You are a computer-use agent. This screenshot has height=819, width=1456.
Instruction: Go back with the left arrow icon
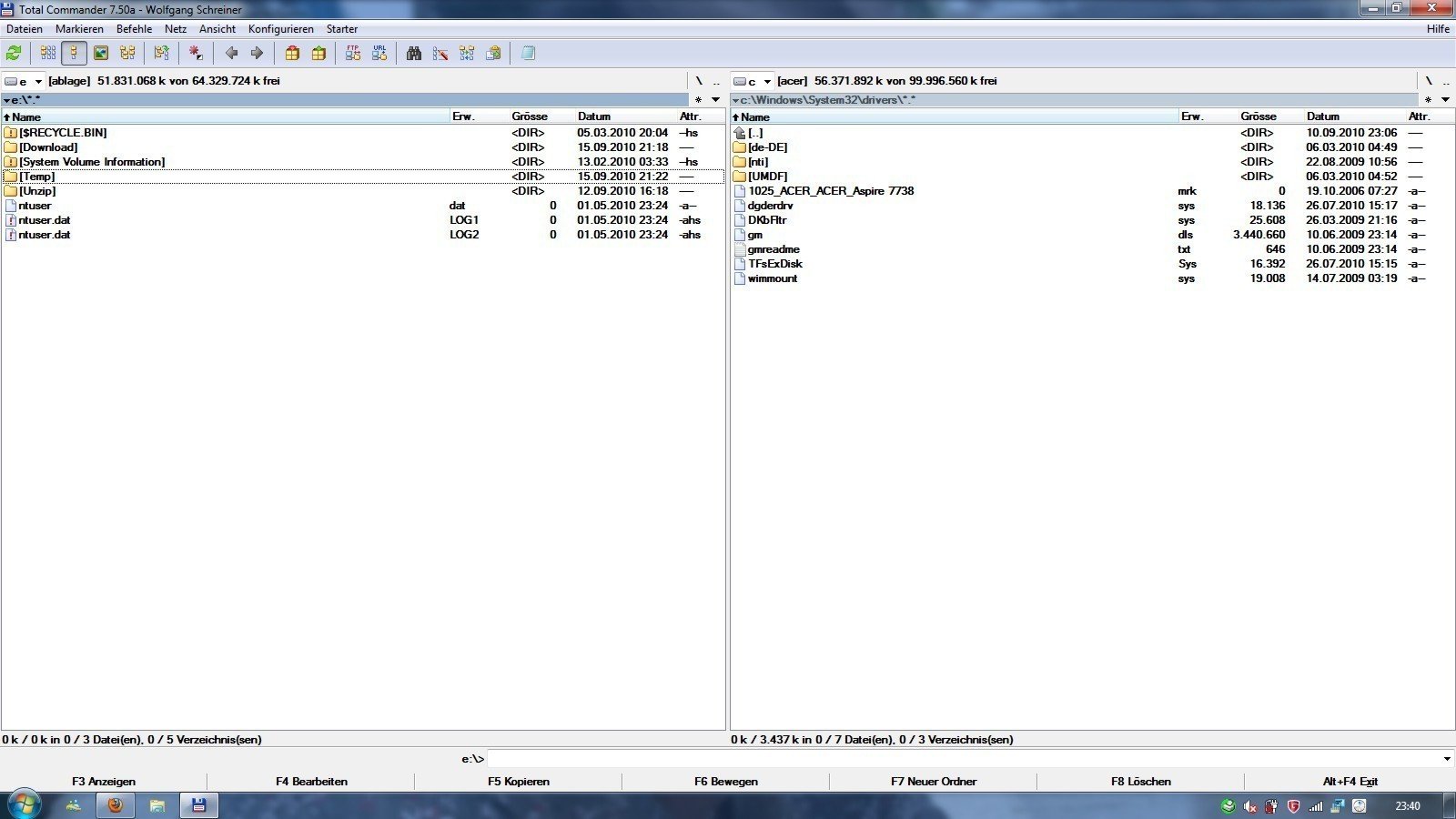(x=231, y=54)
